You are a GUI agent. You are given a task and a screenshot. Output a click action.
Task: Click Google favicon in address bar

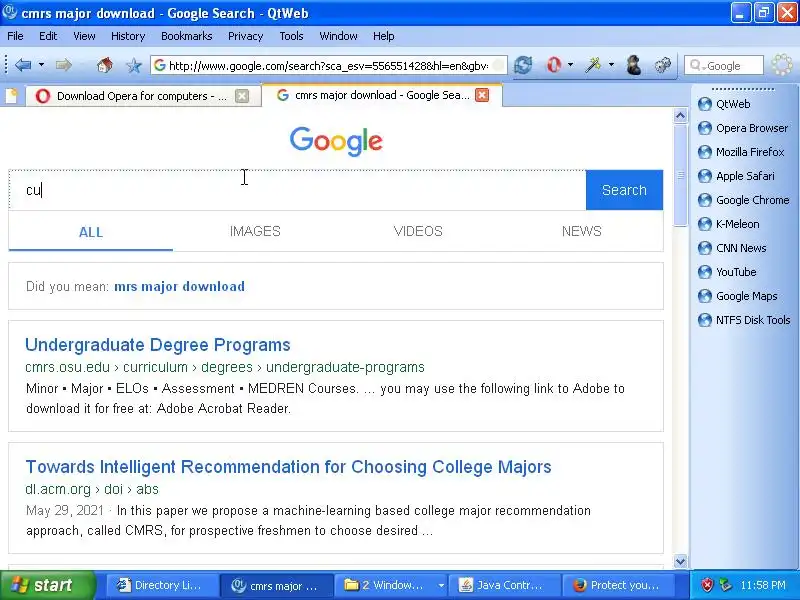pos(160,65)
